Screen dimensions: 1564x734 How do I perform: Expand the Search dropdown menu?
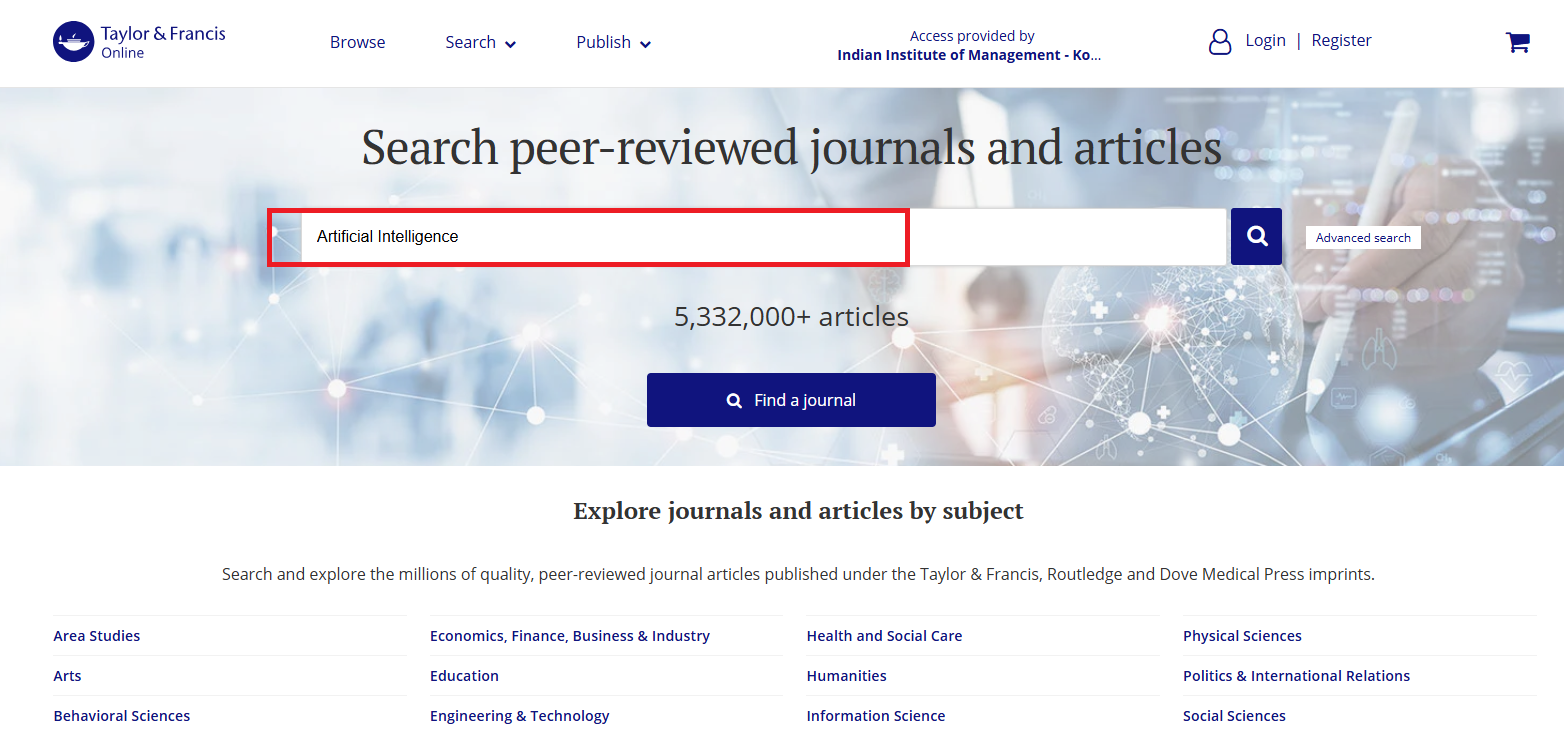click(x=480, y=42)
